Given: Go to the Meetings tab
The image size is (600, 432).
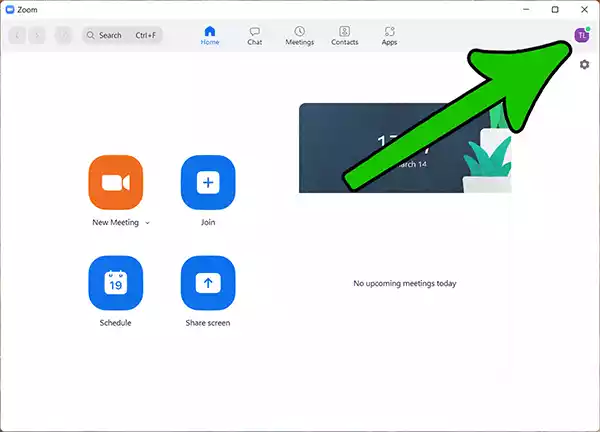Looking at the screenshot, I should point(300,36).
